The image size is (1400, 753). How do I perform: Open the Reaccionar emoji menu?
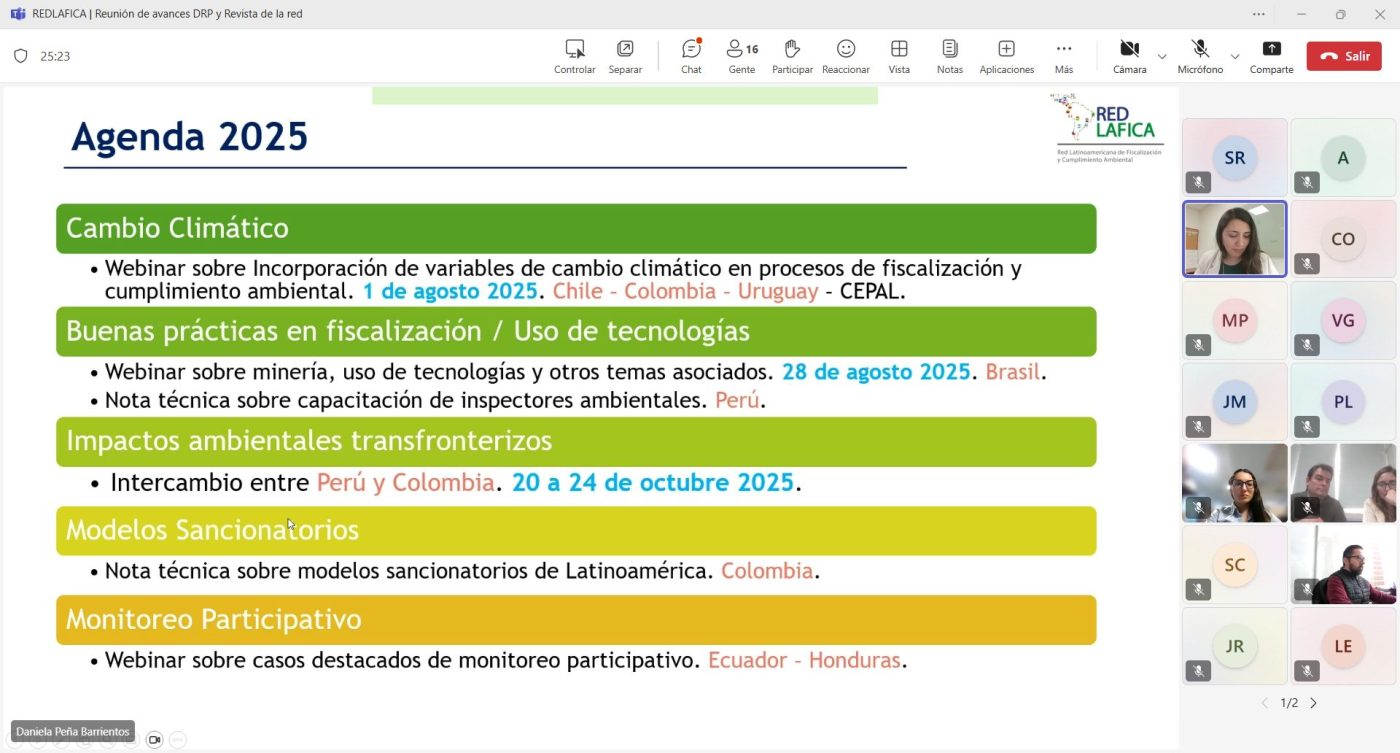point(846,56)
